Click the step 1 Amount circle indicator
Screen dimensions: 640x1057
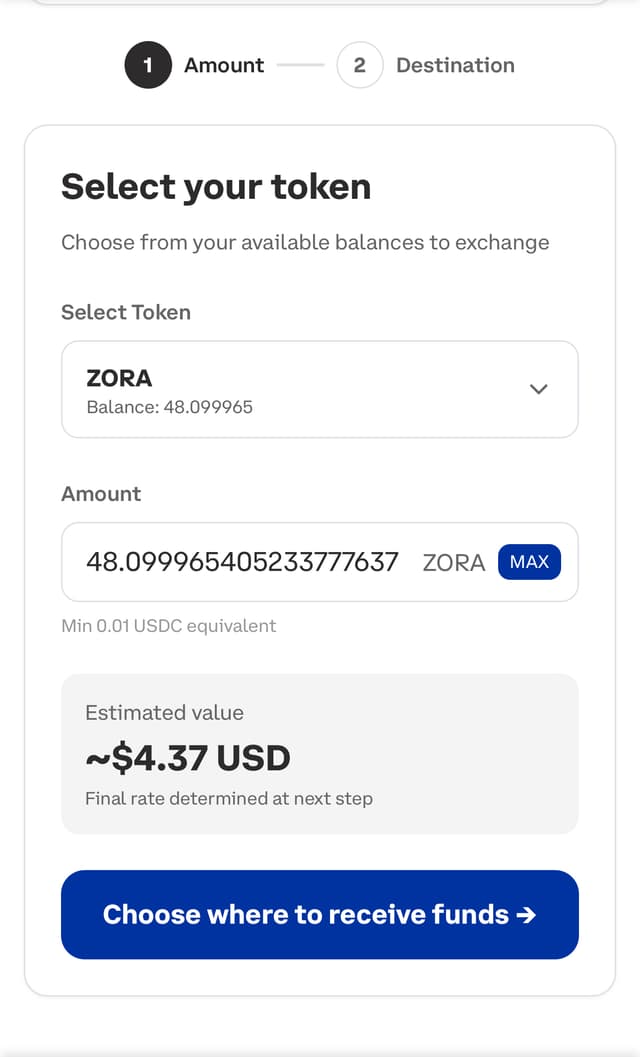148,65
